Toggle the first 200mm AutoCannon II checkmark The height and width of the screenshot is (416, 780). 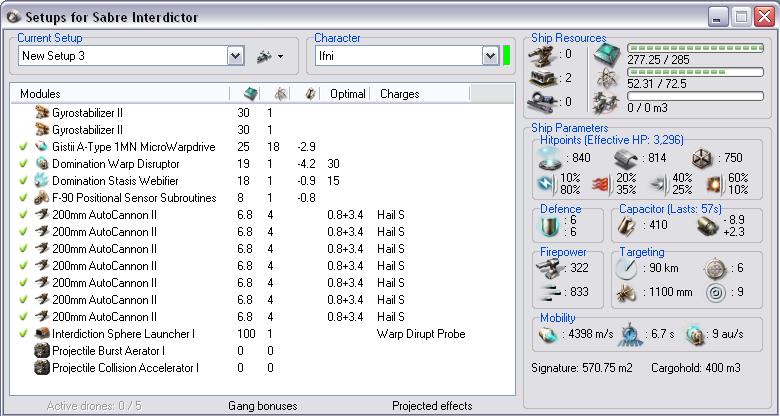coord(23,215)
